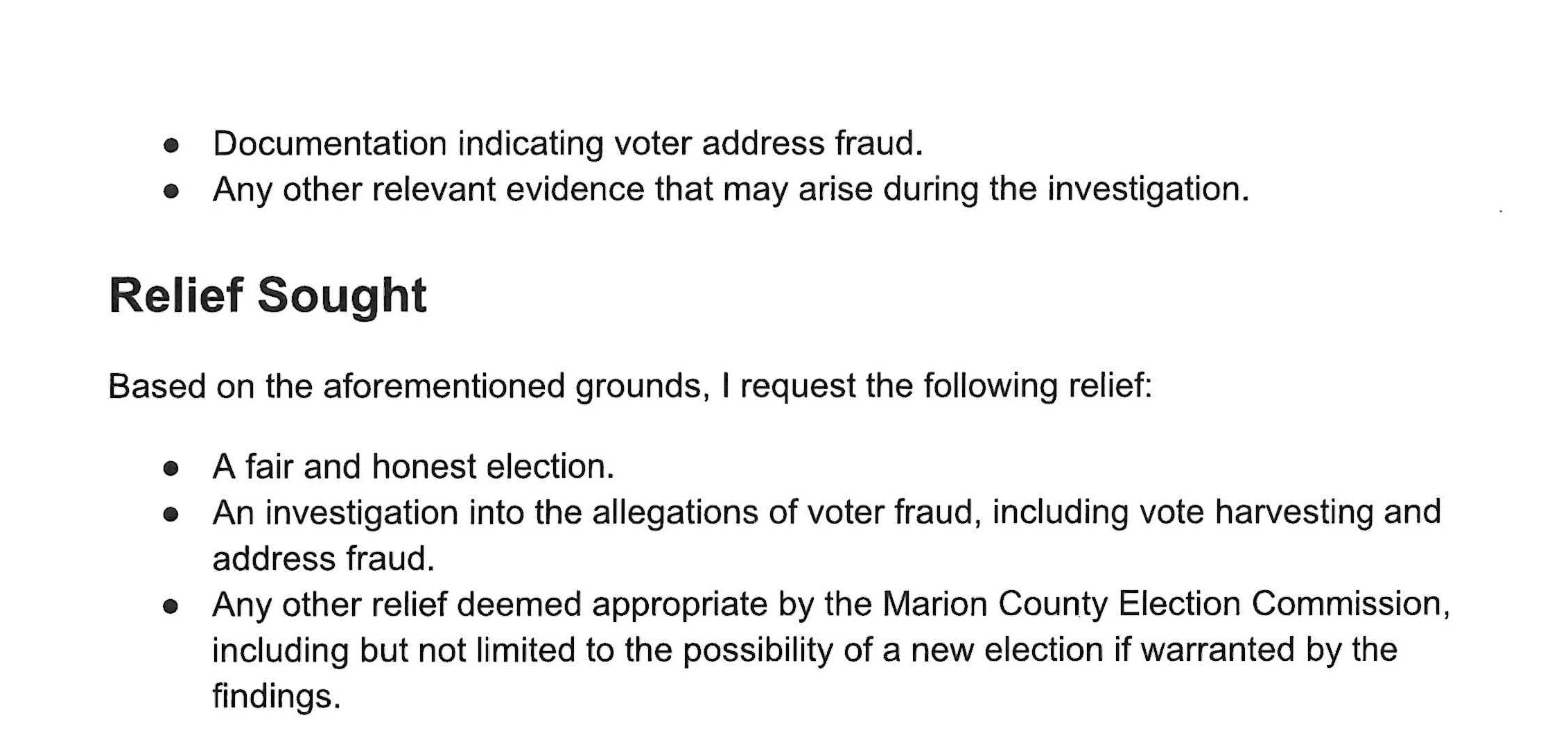Click the word "Documentation" in the first bullet

[x=329, y=144]
